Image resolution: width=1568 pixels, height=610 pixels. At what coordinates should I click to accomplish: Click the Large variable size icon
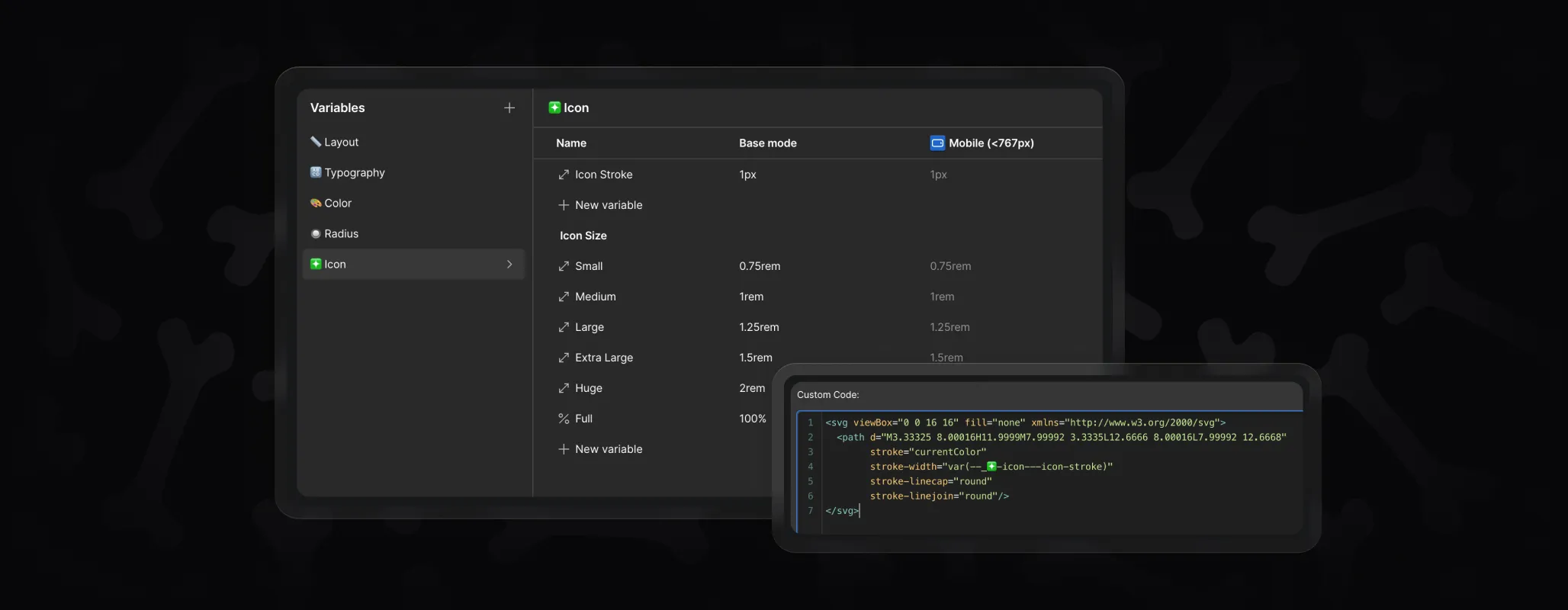pos(564,327)
